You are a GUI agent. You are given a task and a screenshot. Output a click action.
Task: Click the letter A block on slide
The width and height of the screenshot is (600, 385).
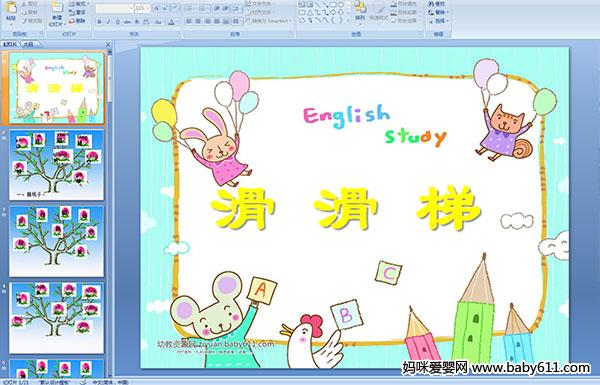click(x=262, y=290)
